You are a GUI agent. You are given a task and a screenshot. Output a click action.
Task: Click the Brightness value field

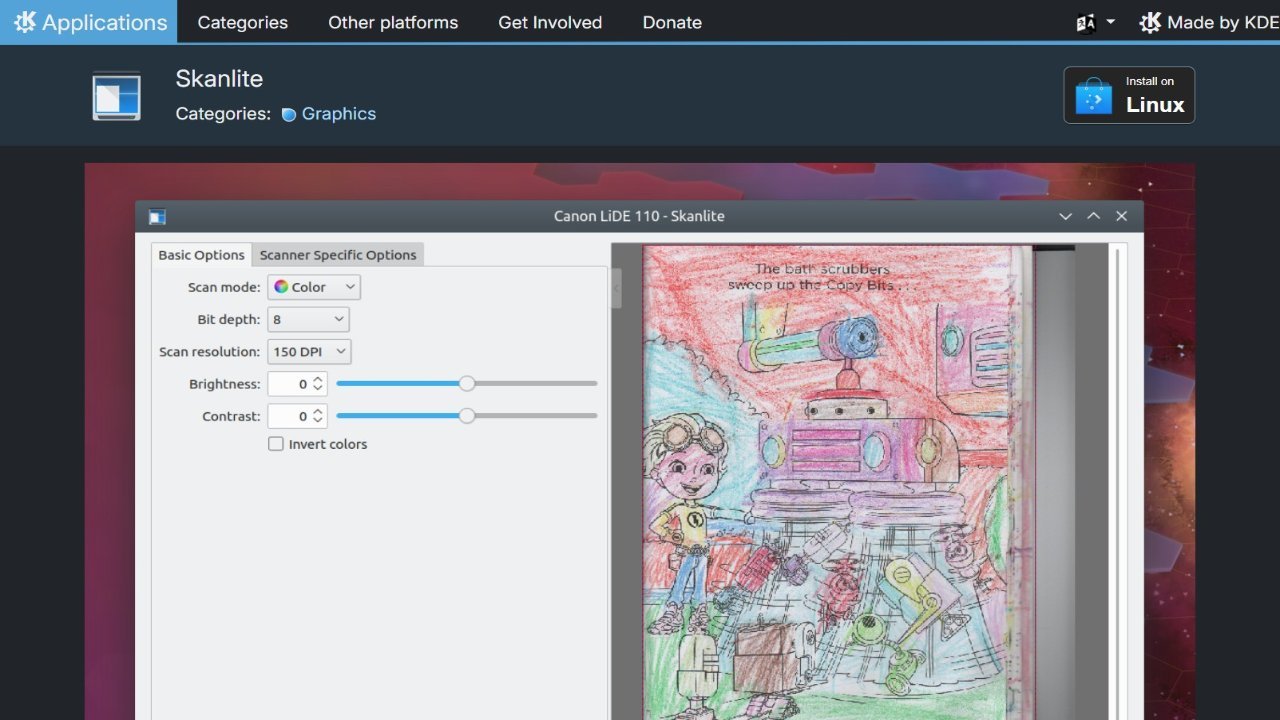297,384
